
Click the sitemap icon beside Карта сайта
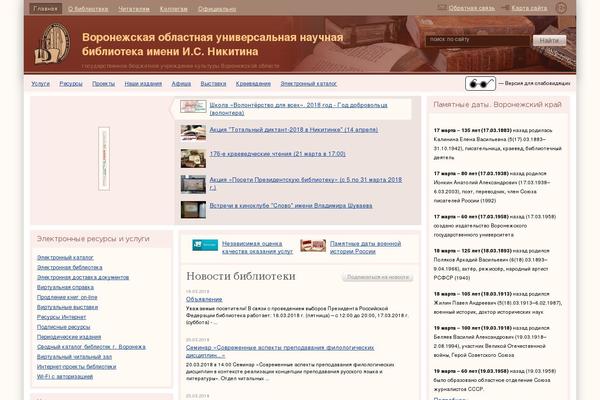coord(505,7)
